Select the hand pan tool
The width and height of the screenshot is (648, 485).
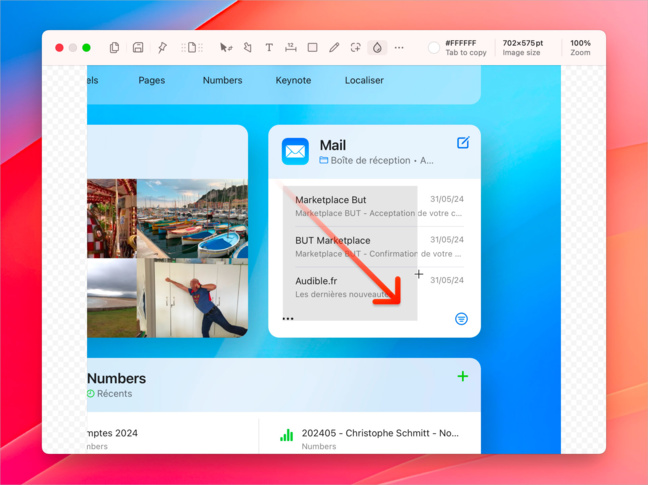point(248,48)
